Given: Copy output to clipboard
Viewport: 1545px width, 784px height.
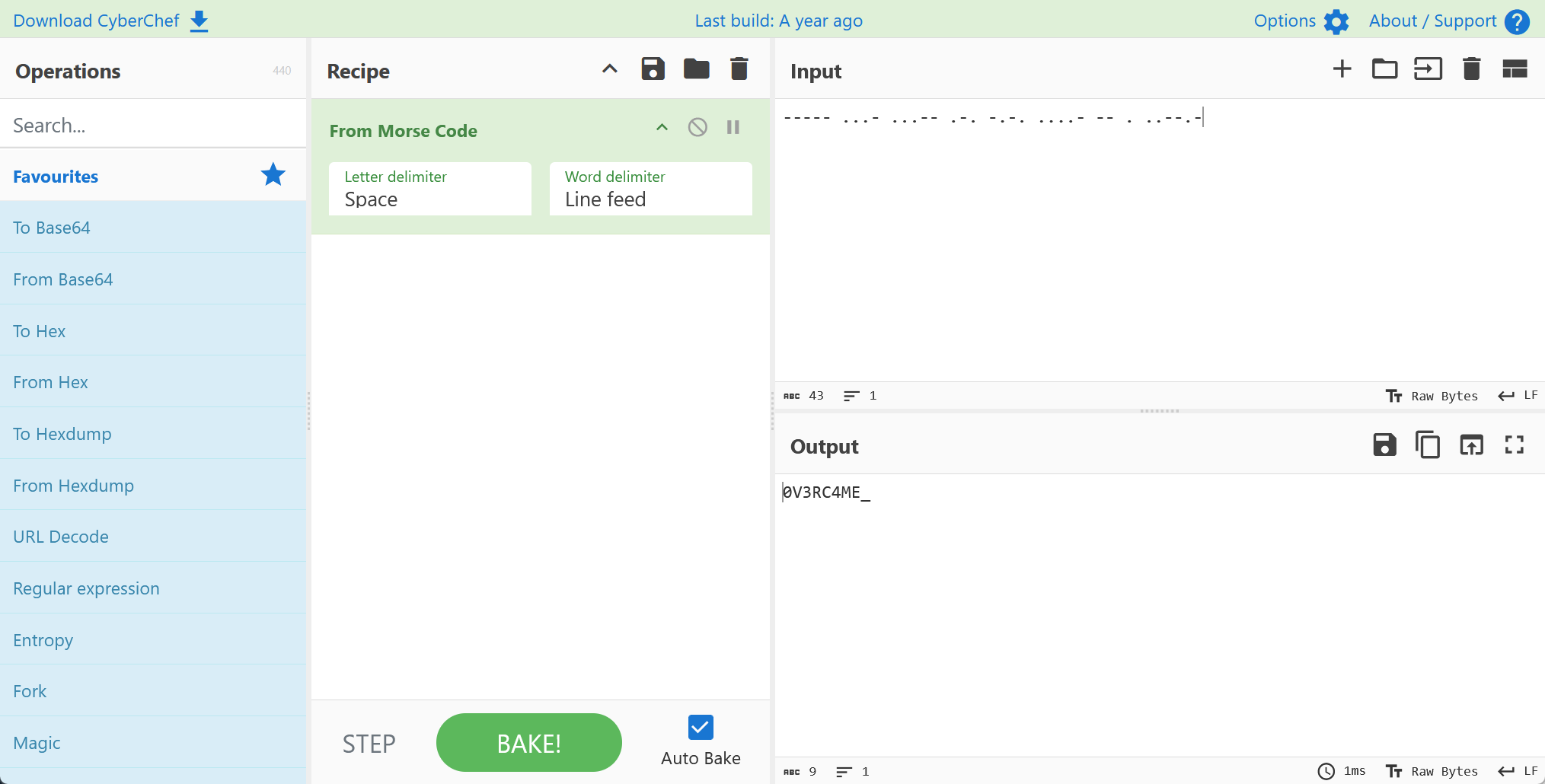Looking at the screenshot, I should tap(1427, 445).
